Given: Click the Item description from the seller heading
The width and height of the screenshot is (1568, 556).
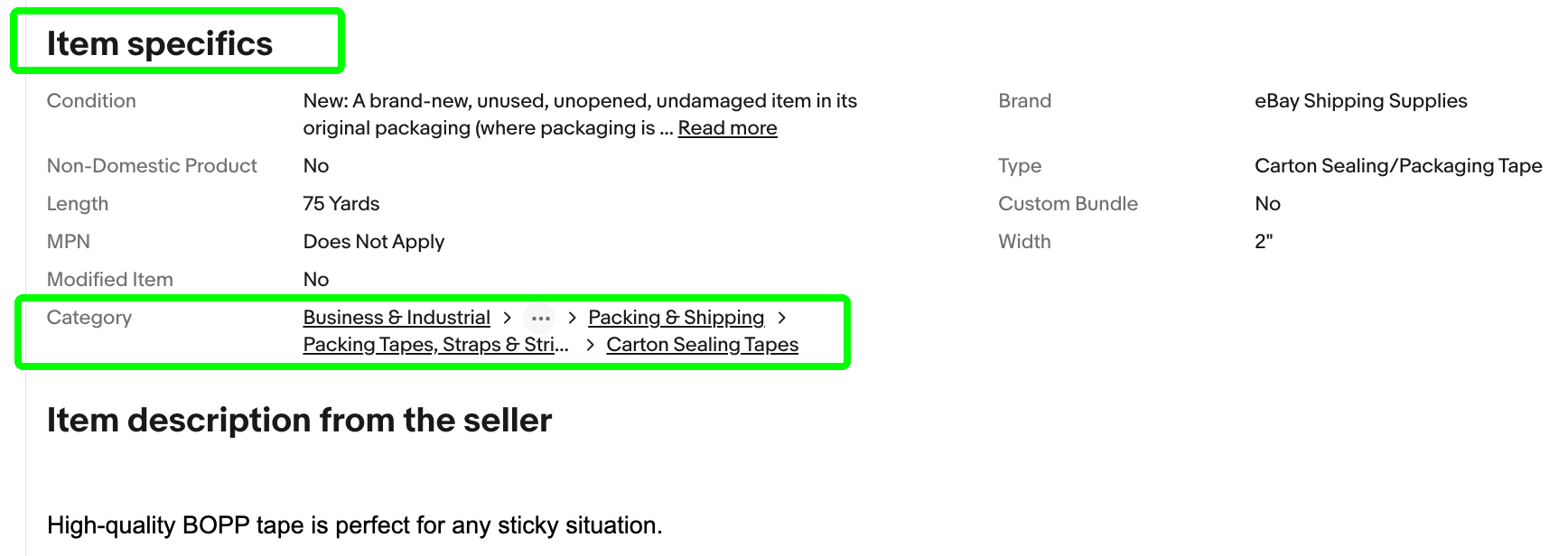Looking at the screenshot, I should [x=301, y=420].
